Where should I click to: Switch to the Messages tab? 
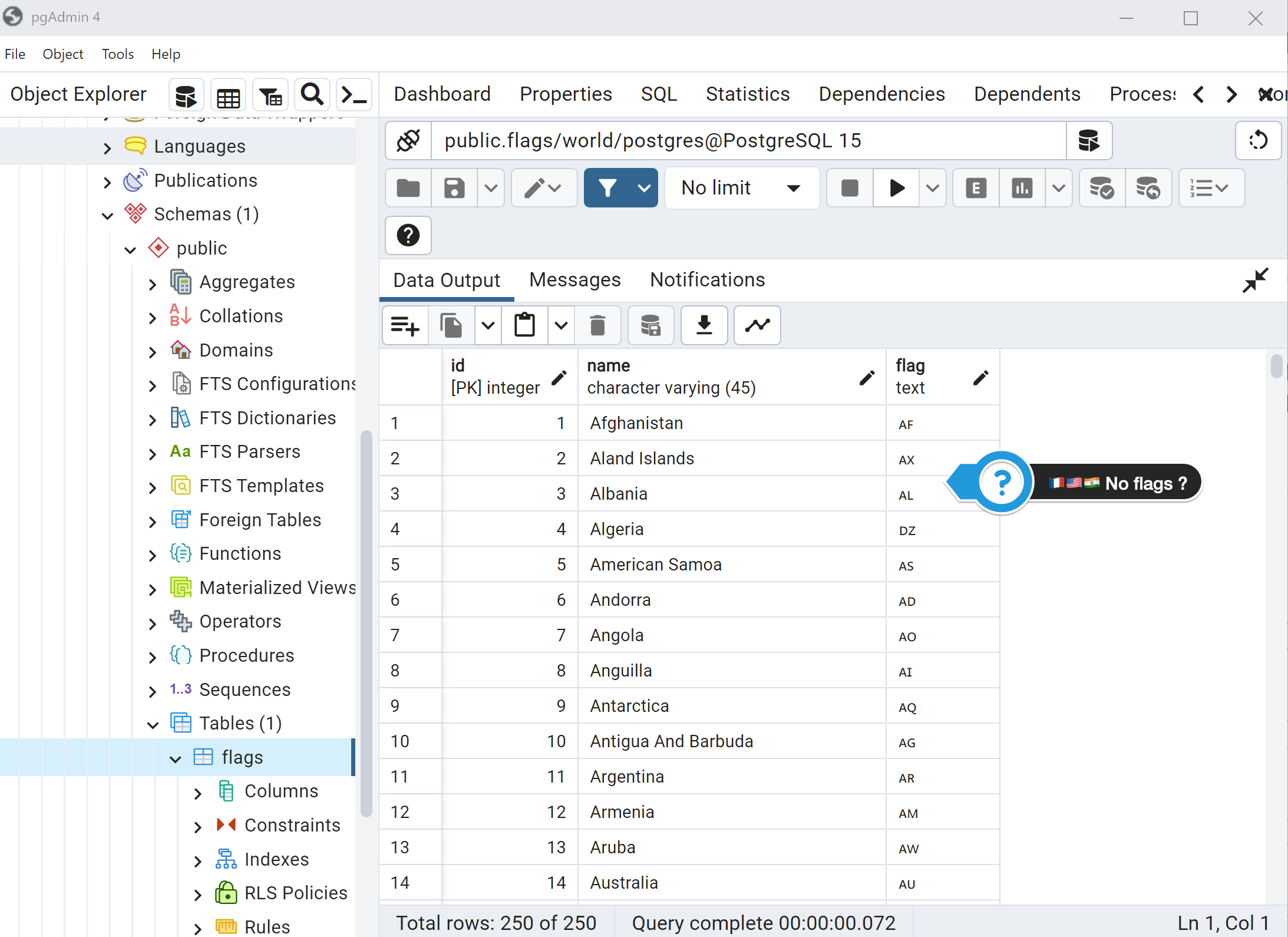(x=574, y=280)
